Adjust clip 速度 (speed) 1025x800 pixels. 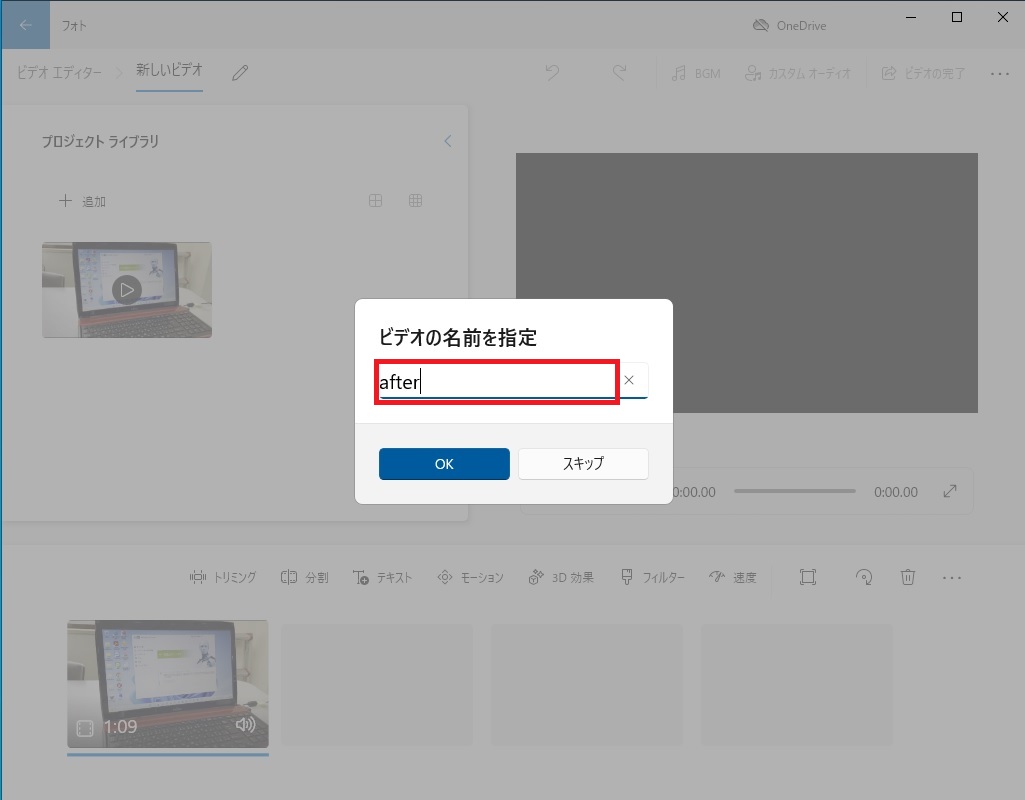tap(733, 577)
